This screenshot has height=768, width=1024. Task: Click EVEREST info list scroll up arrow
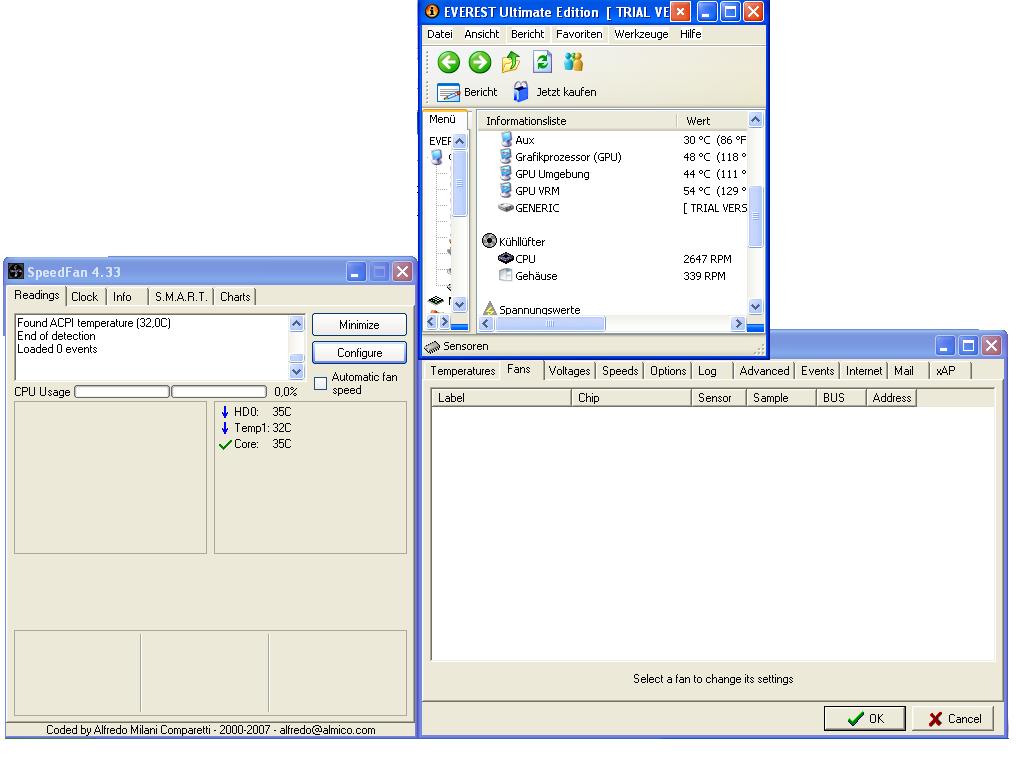point(756,120)
